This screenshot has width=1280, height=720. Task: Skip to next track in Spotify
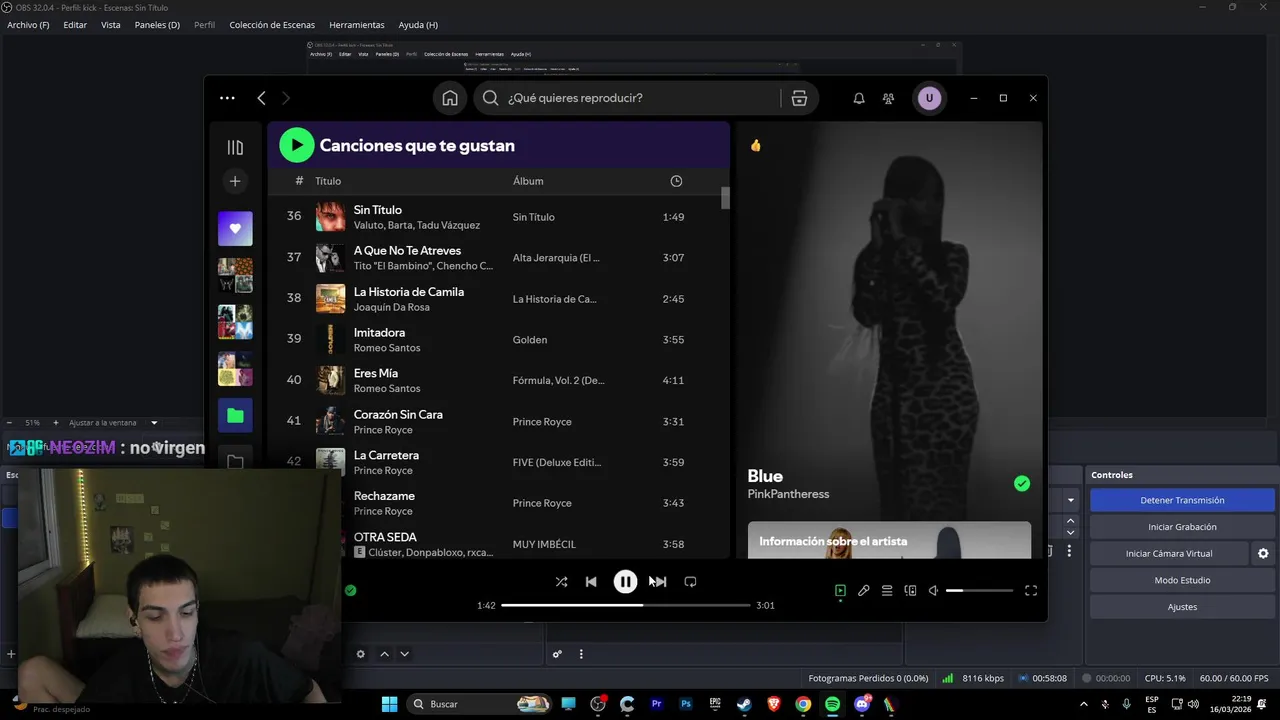click(659, 582)
